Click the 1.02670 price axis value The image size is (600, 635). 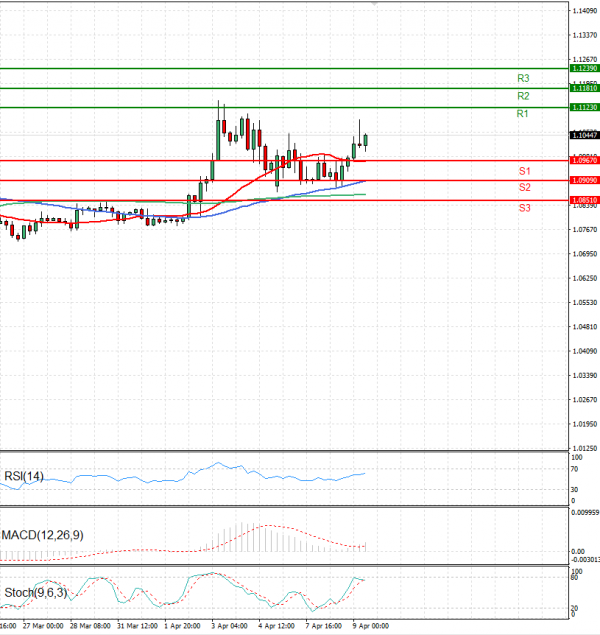point(585,400)
